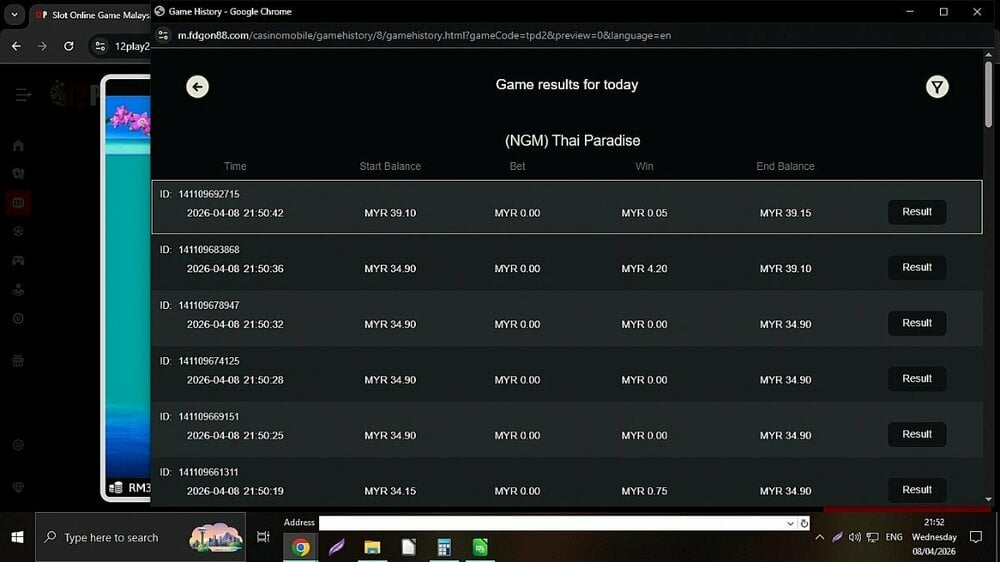Click the home icon in left sidebar
1000x562 pixels.
tap(18, 145)
